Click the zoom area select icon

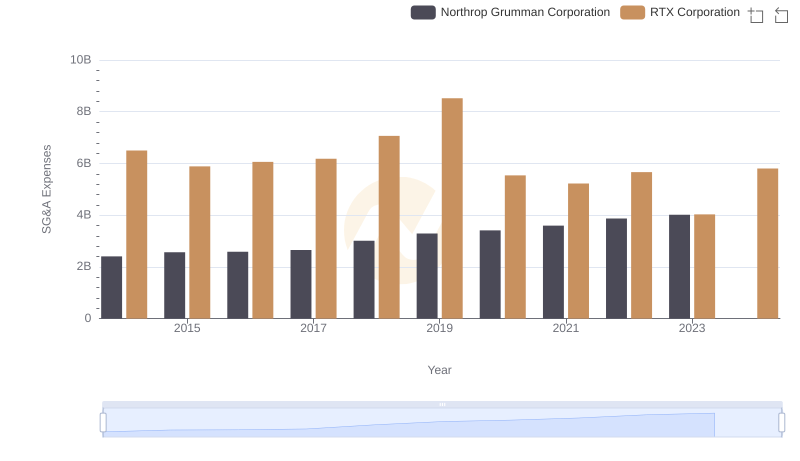(756, 15)
